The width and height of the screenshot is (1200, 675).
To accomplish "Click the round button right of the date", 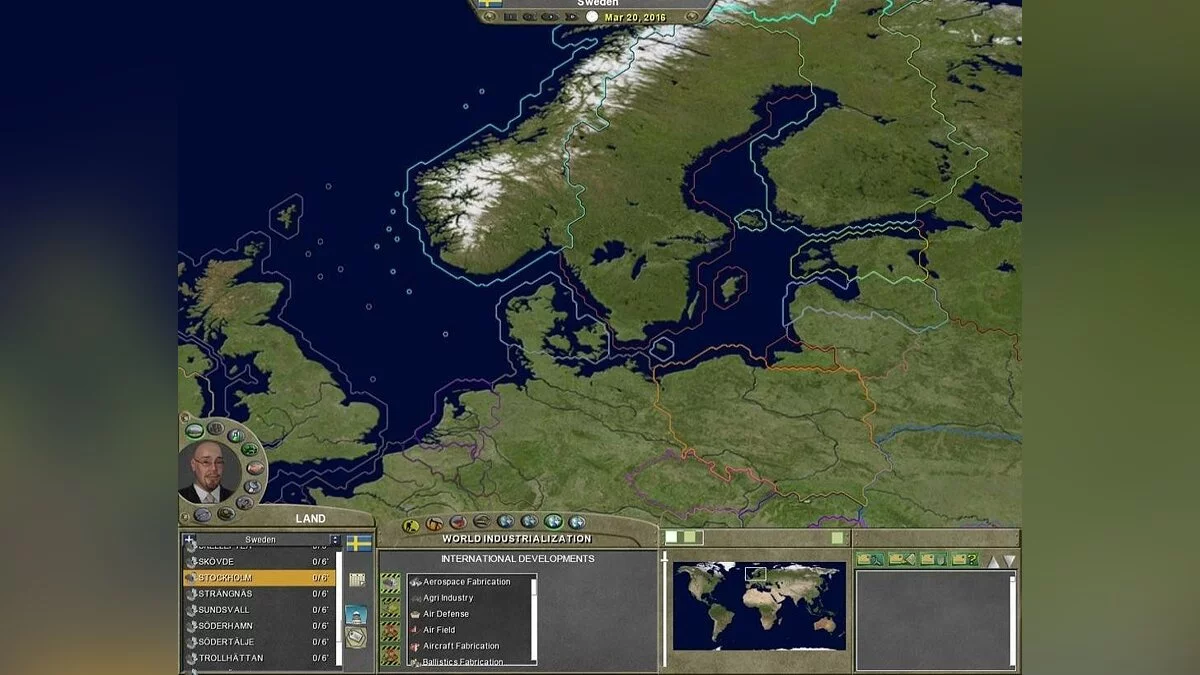I will click(x=692, y=16).
